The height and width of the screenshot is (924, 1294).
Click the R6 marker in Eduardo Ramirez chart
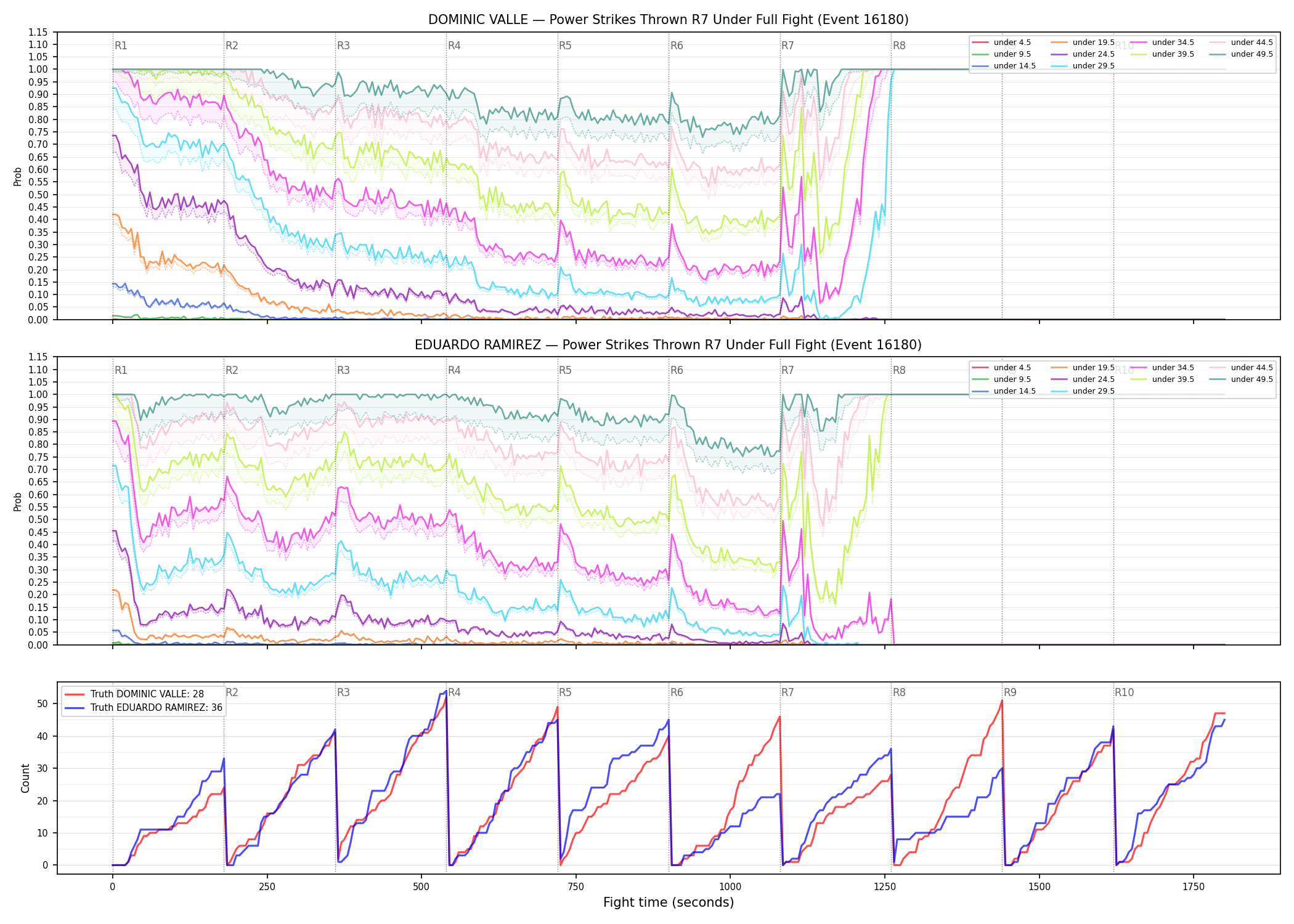pyautogui.click(x=677, y=370)
